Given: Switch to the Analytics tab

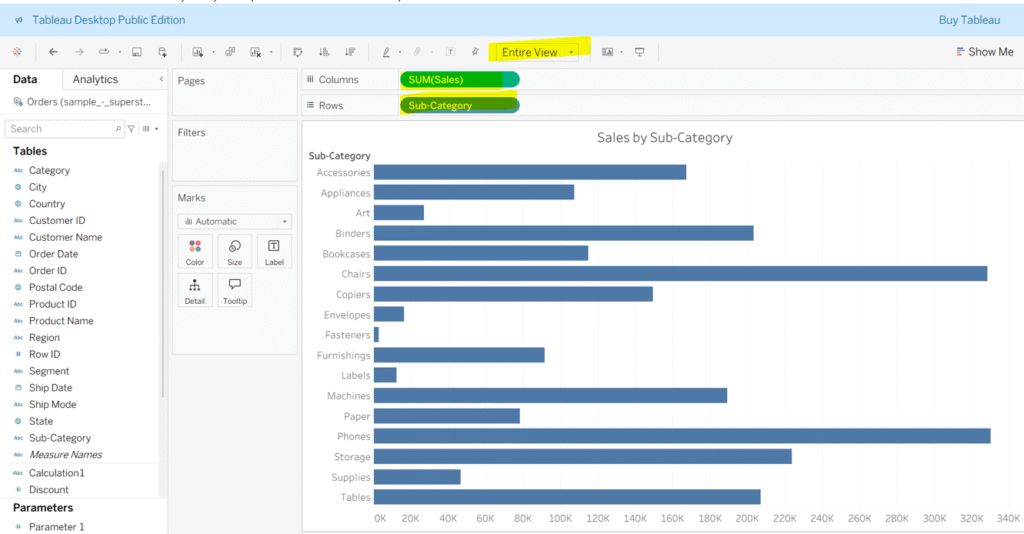Looking at the screenshot, I should 95,79.
